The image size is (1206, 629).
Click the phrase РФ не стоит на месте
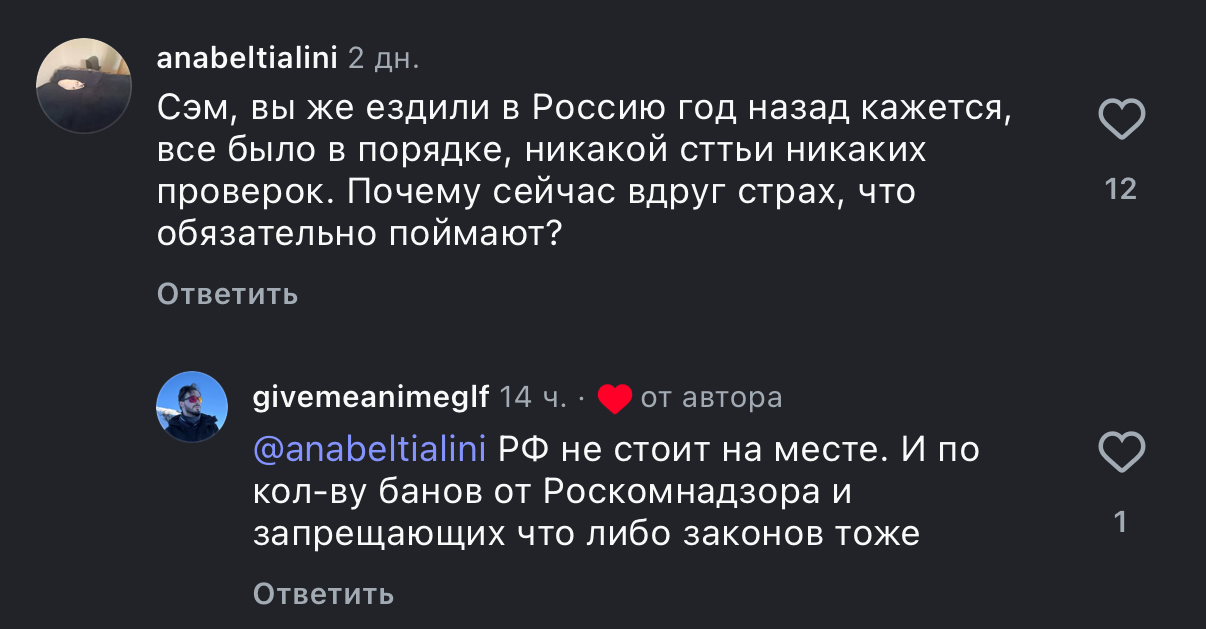692,450
